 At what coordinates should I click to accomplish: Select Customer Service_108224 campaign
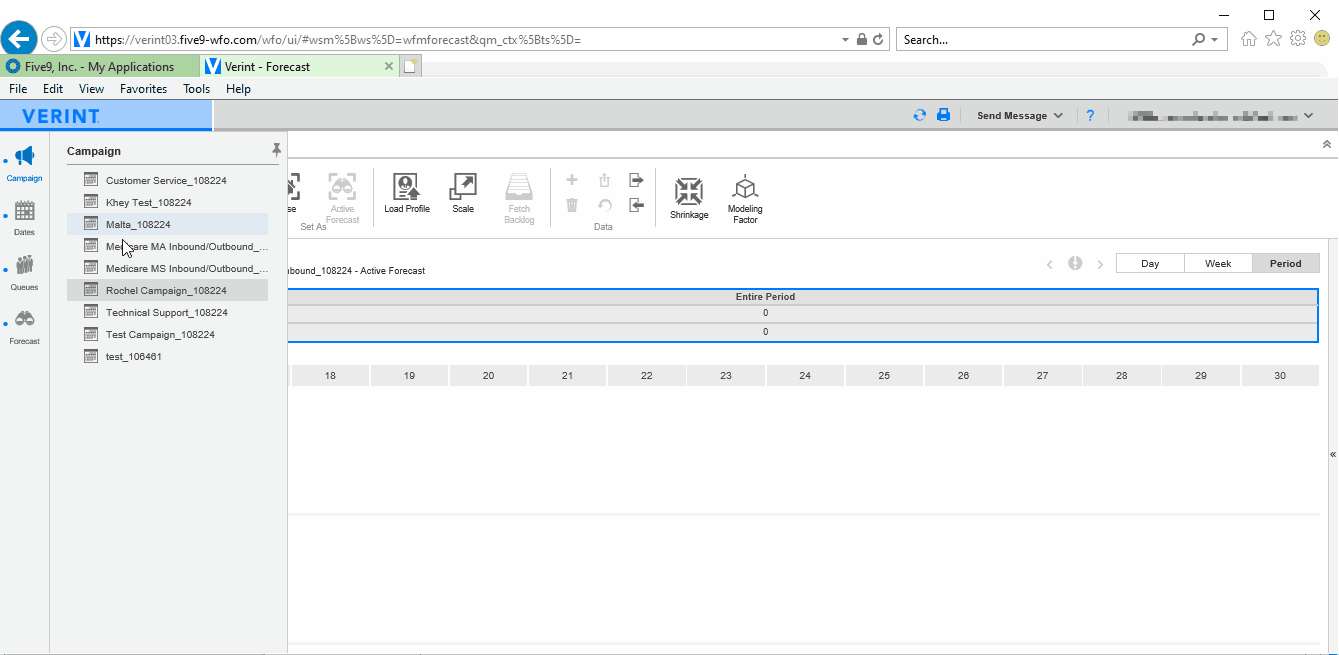[167, 180]
